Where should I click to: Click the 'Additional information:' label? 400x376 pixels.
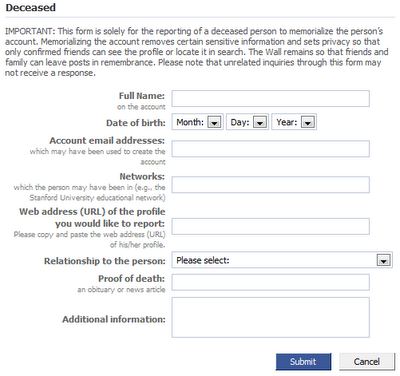click(x=114, y=319)
